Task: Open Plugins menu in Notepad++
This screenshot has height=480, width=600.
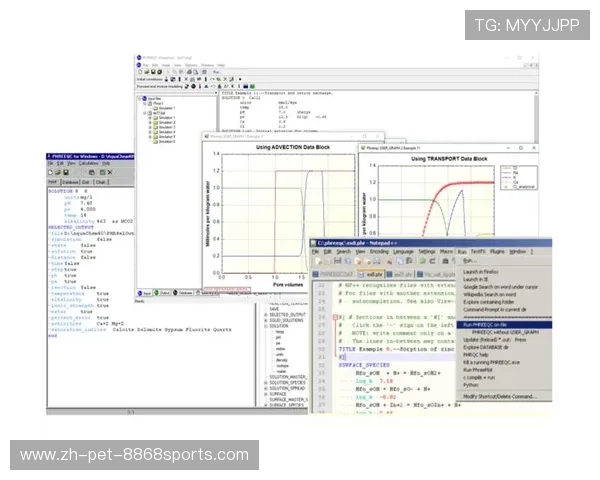Action: coord(497,251)
